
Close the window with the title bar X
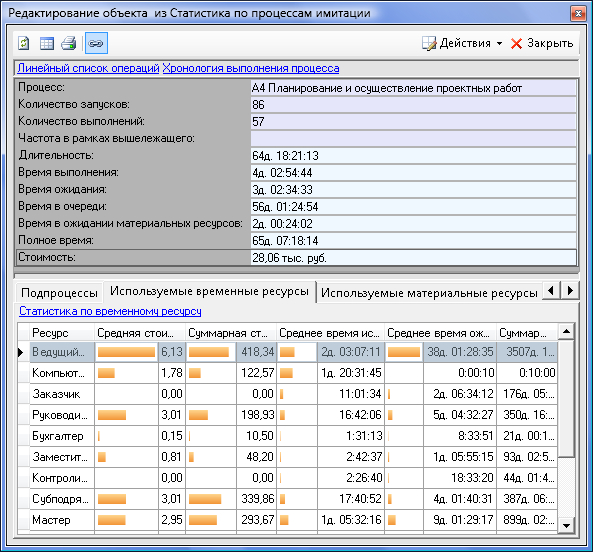point(578,14)
